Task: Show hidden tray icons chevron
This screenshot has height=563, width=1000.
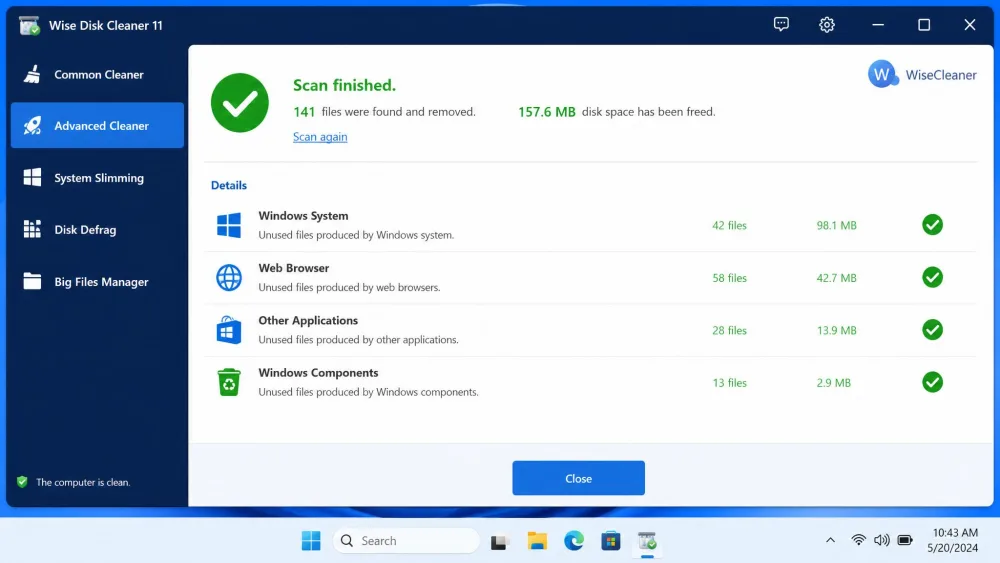Action: pyautogui.click(x=830, y=540)
